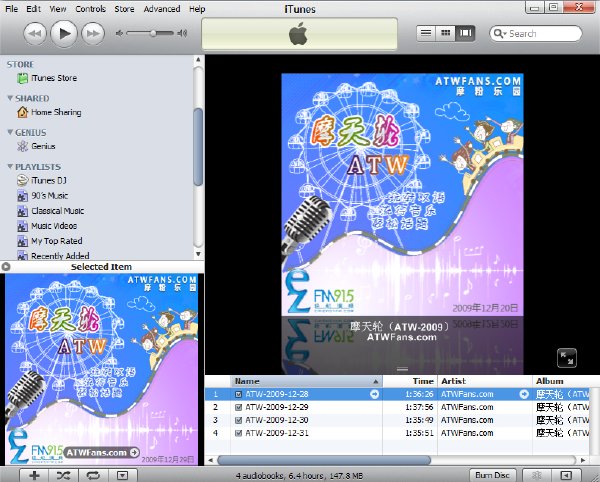Toggle artwork viewer button
This screenshot has width=600, height=482.
point(122,475)
